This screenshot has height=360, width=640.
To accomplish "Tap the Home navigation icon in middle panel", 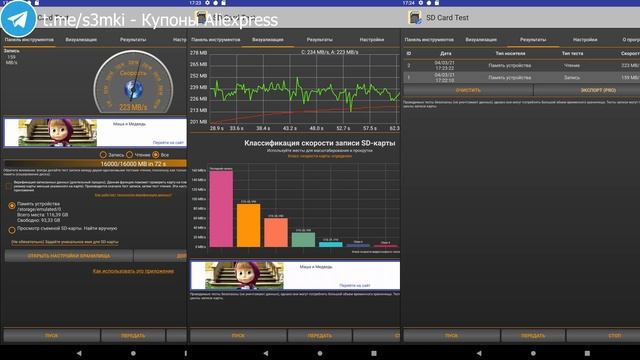I will (320, 353).
